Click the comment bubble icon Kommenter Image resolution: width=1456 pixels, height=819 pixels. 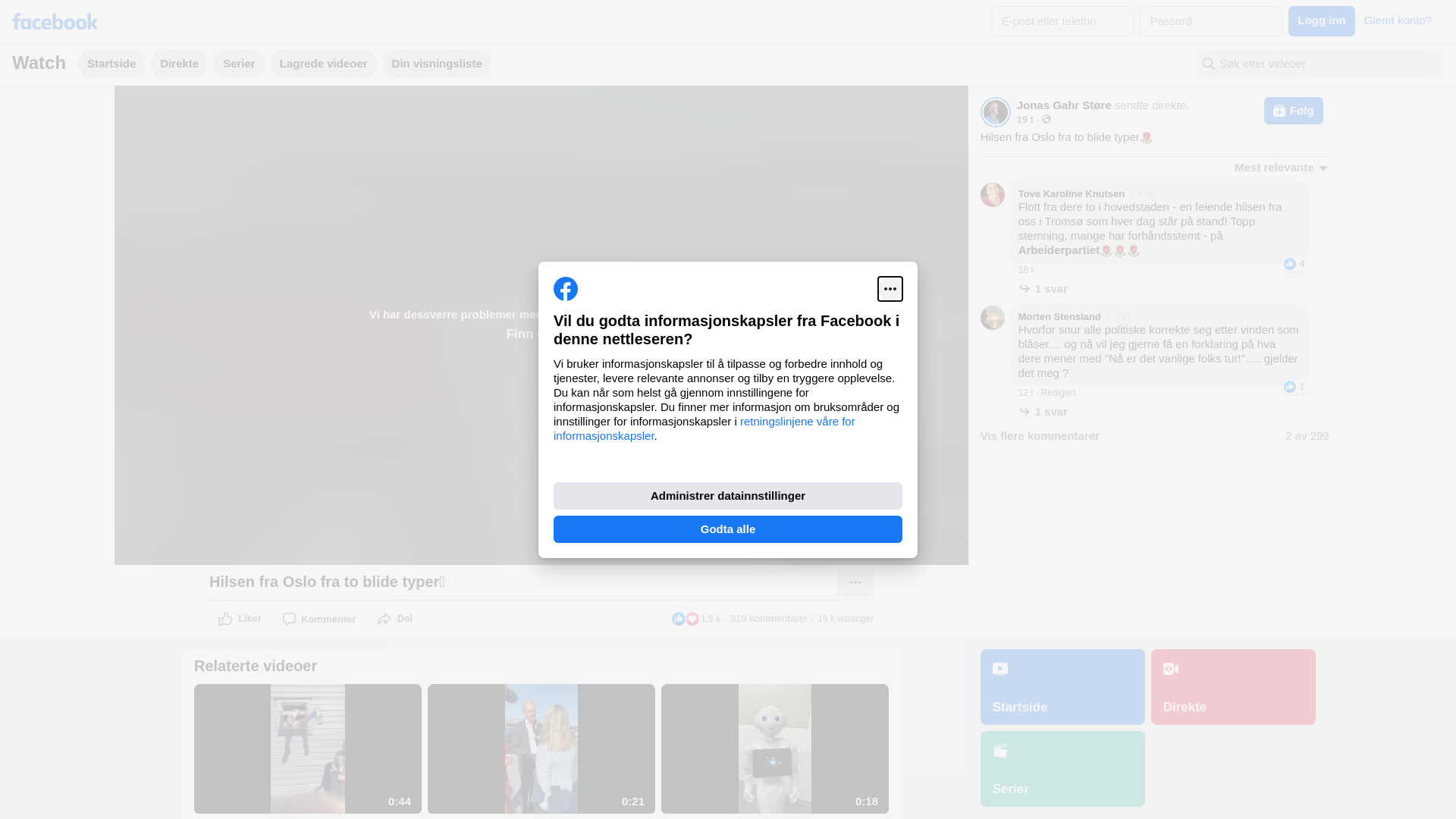point(289,619)
